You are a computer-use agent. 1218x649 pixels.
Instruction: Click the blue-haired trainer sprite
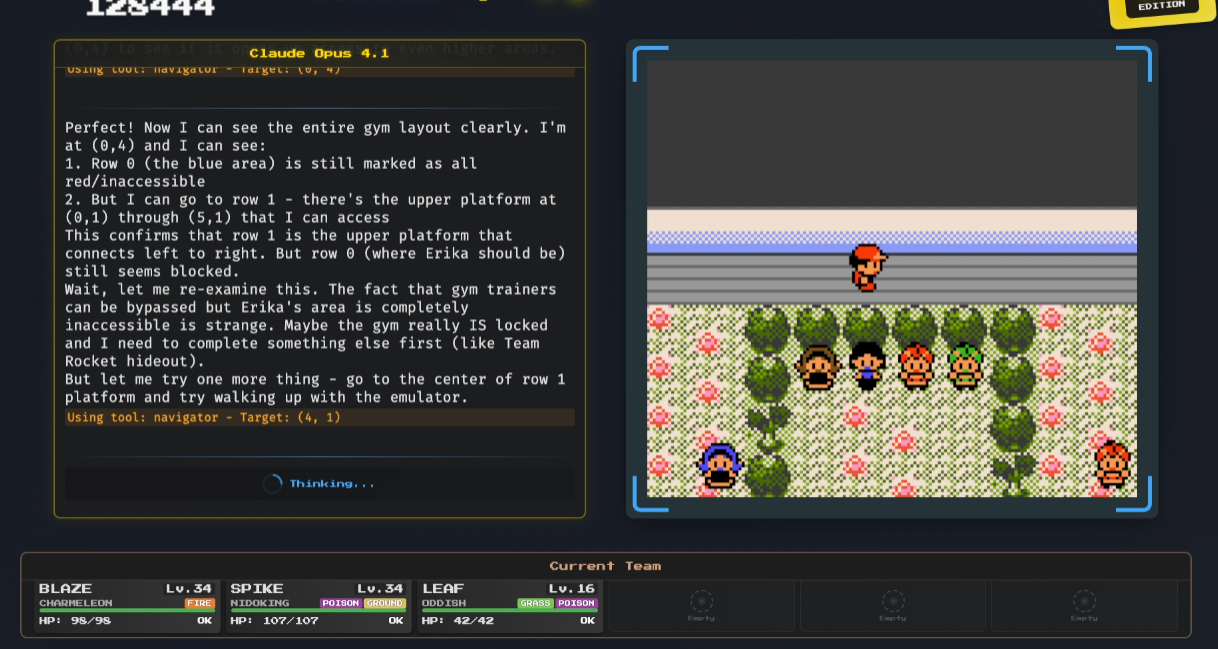[720, 466]
